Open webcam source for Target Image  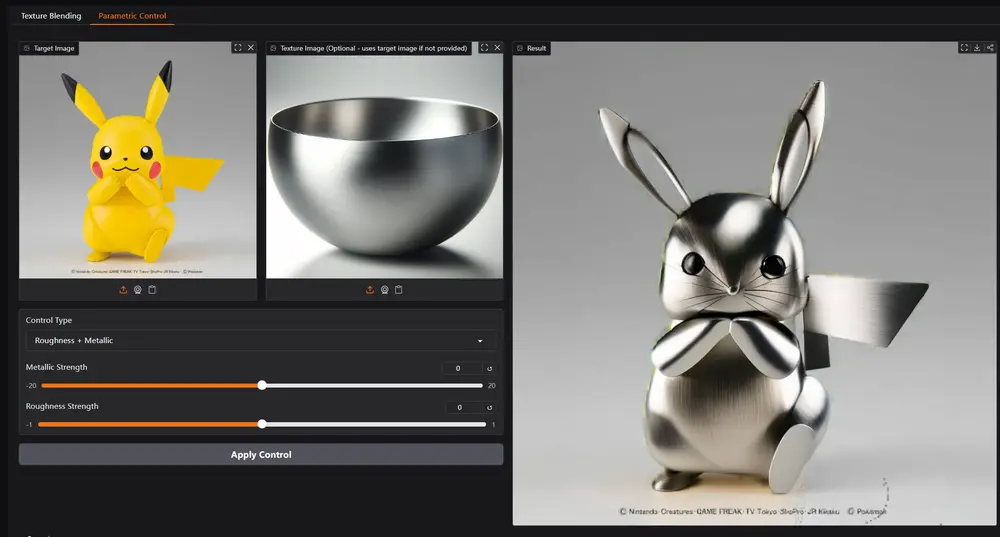click(138, 290)
